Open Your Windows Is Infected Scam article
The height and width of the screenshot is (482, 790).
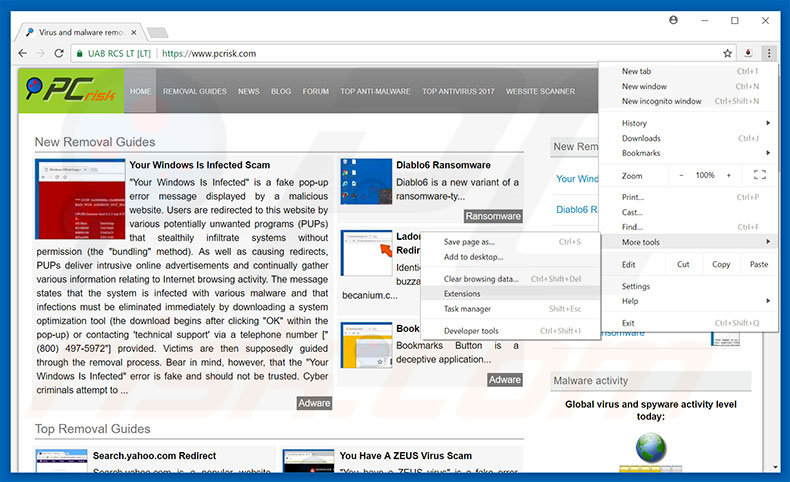[x=200, y=165]
